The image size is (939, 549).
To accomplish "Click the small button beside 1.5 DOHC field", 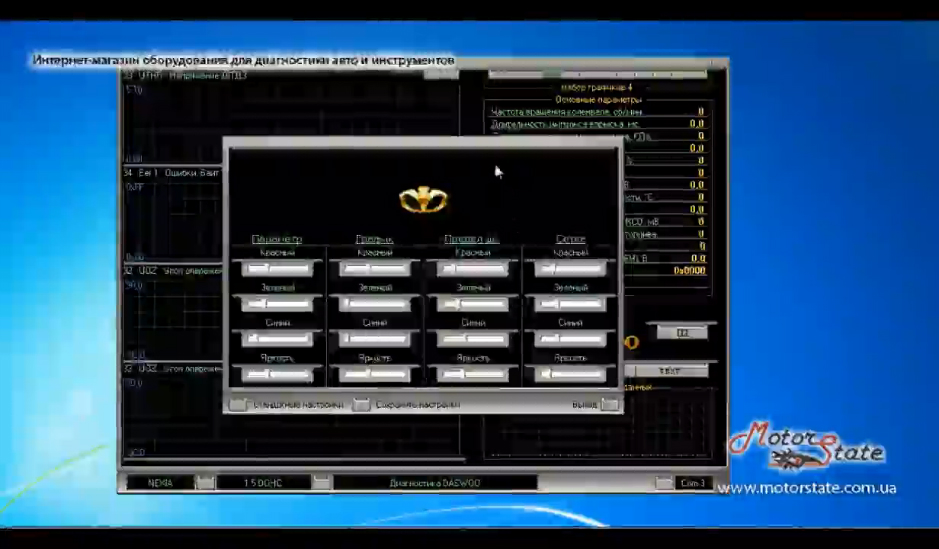I will [x=322, y=483].
